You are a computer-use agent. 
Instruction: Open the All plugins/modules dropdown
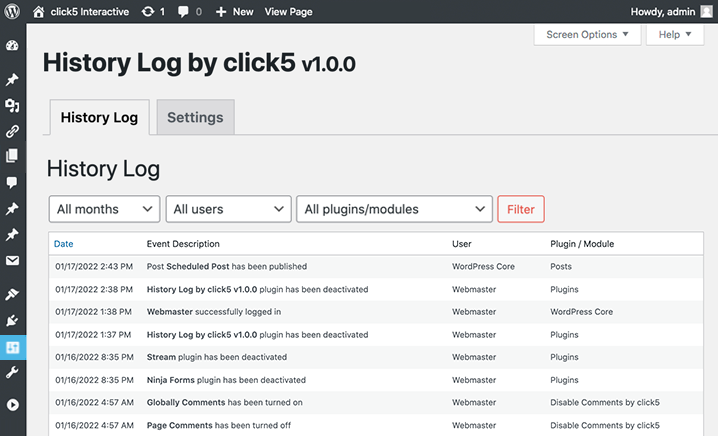(394, 209)
